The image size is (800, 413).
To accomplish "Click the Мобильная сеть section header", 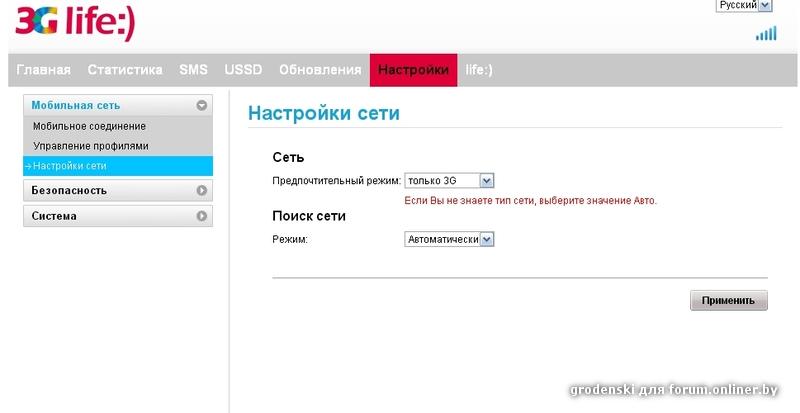I will pos(118,106).
